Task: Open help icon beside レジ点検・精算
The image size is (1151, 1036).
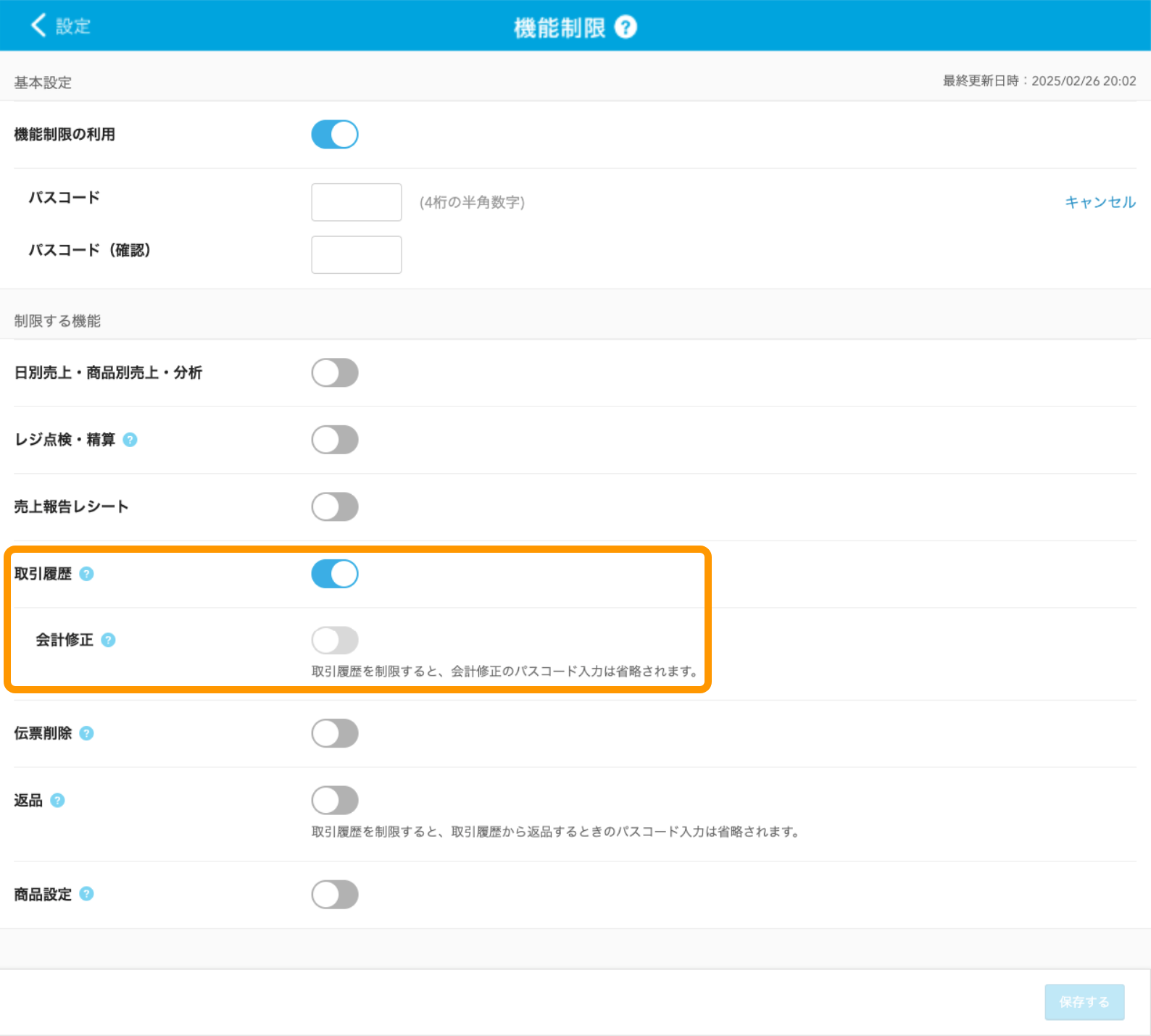Action: 130,440
